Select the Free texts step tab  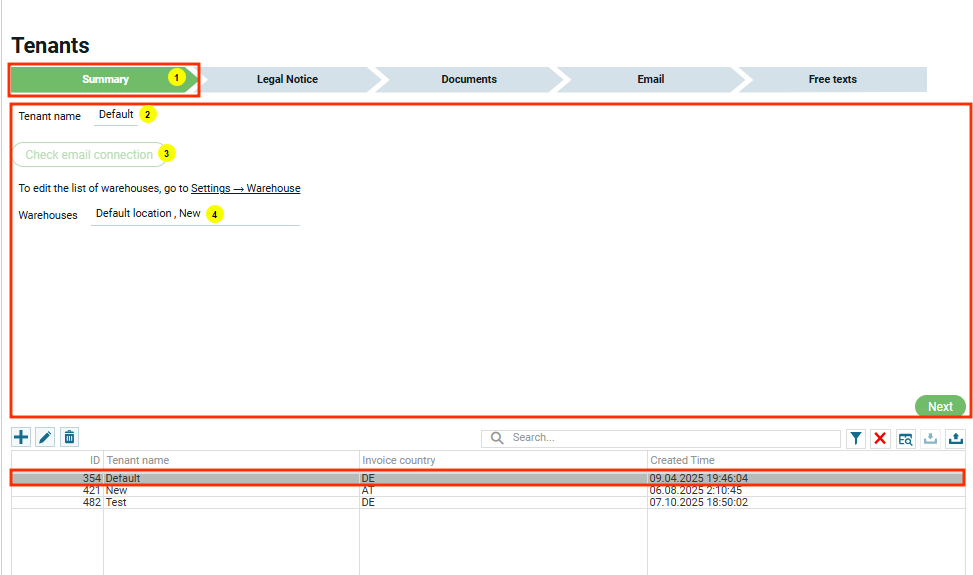[x=832, y=79]
